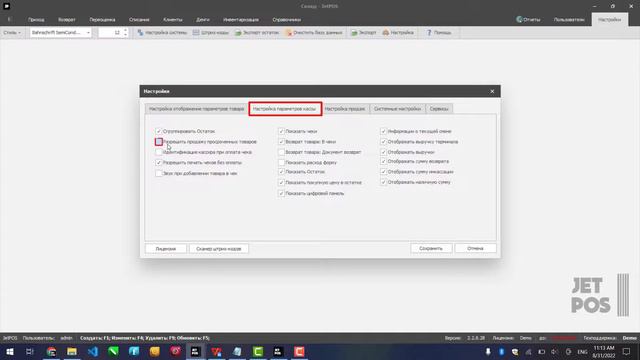Viewport: 640px width, 360px height.
Task: Toggle Показать Остаток checkbox
Action: click(x=281, y=172)
